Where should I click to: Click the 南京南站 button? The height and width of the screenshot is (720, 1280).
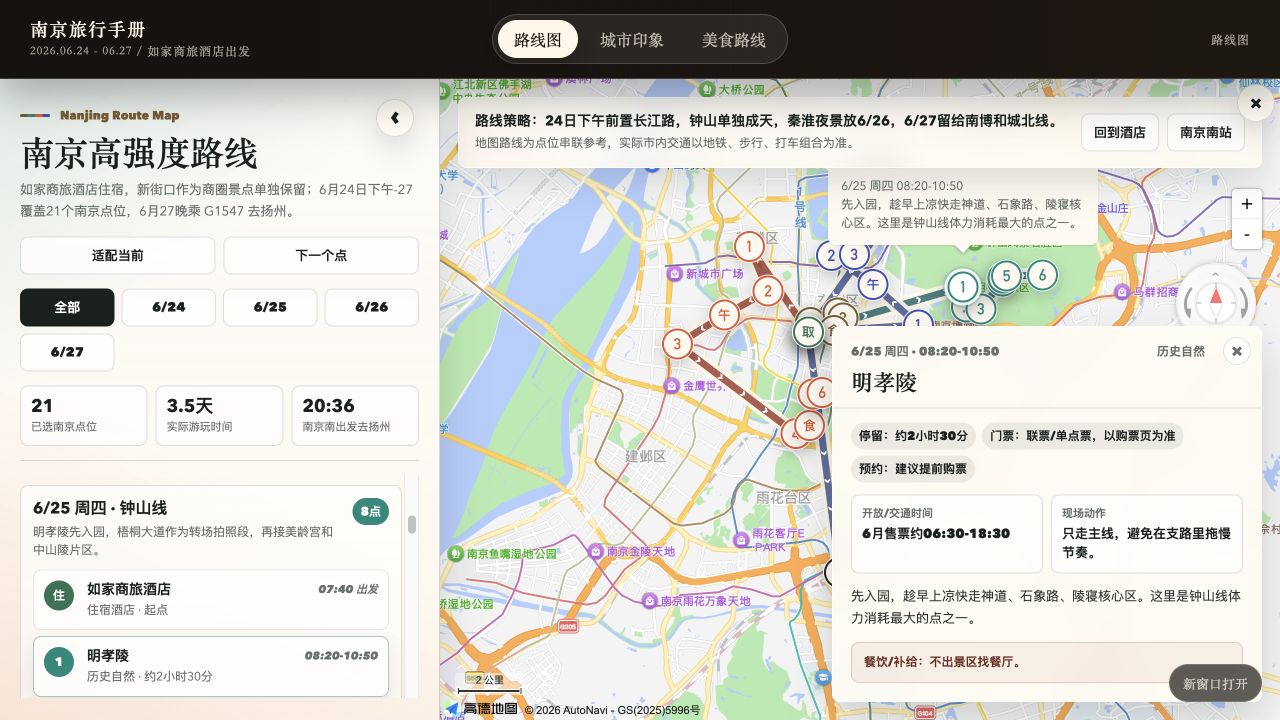1206,132
